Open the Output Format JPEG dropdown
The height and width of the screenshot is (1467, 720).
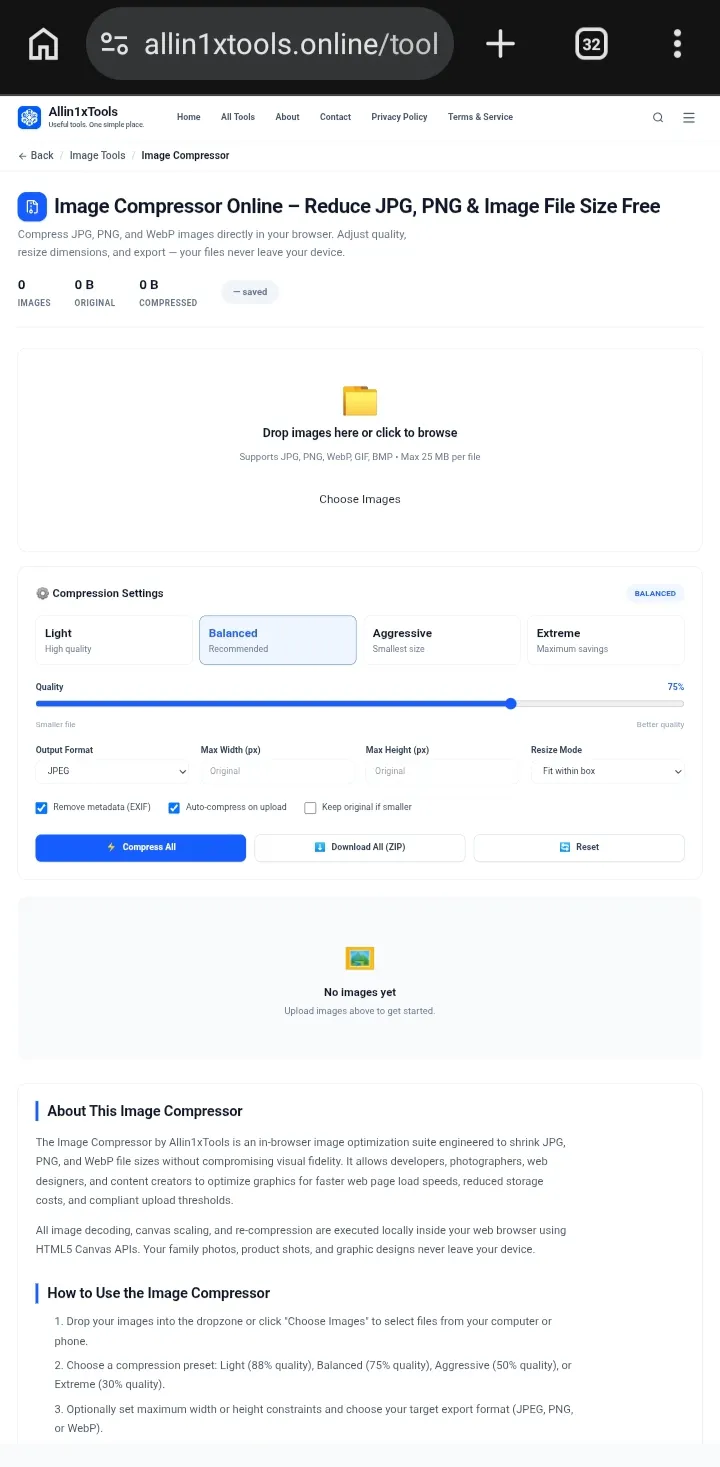pos(113,771)
